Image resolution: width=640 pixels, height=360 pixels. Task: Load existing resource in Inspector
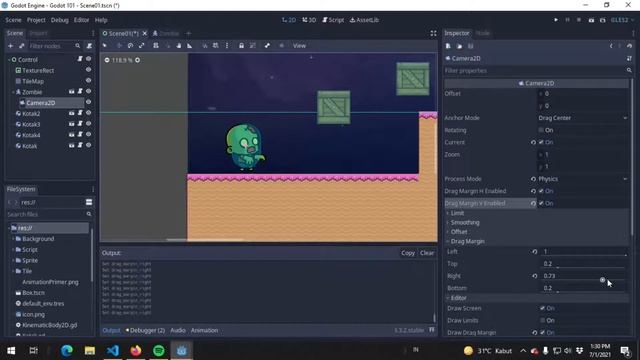(x=459, y=46)
